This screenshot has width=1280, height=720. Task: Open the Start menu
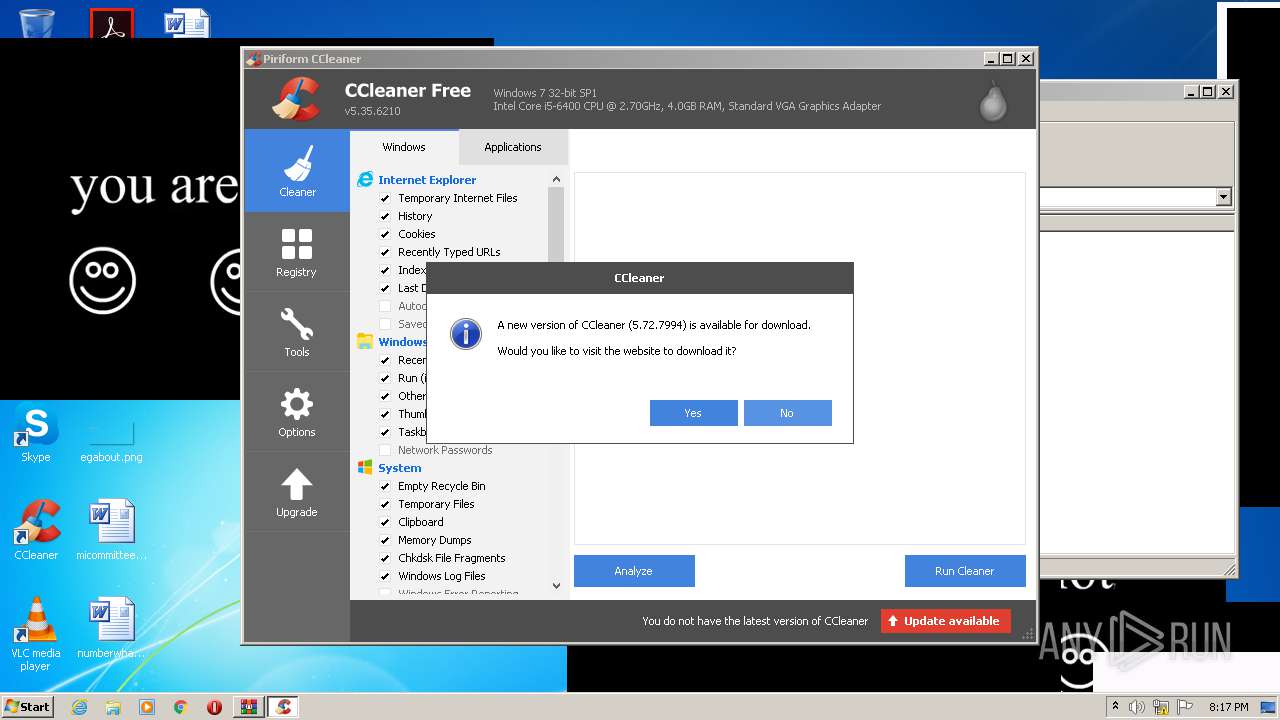[x=27, y=707]
